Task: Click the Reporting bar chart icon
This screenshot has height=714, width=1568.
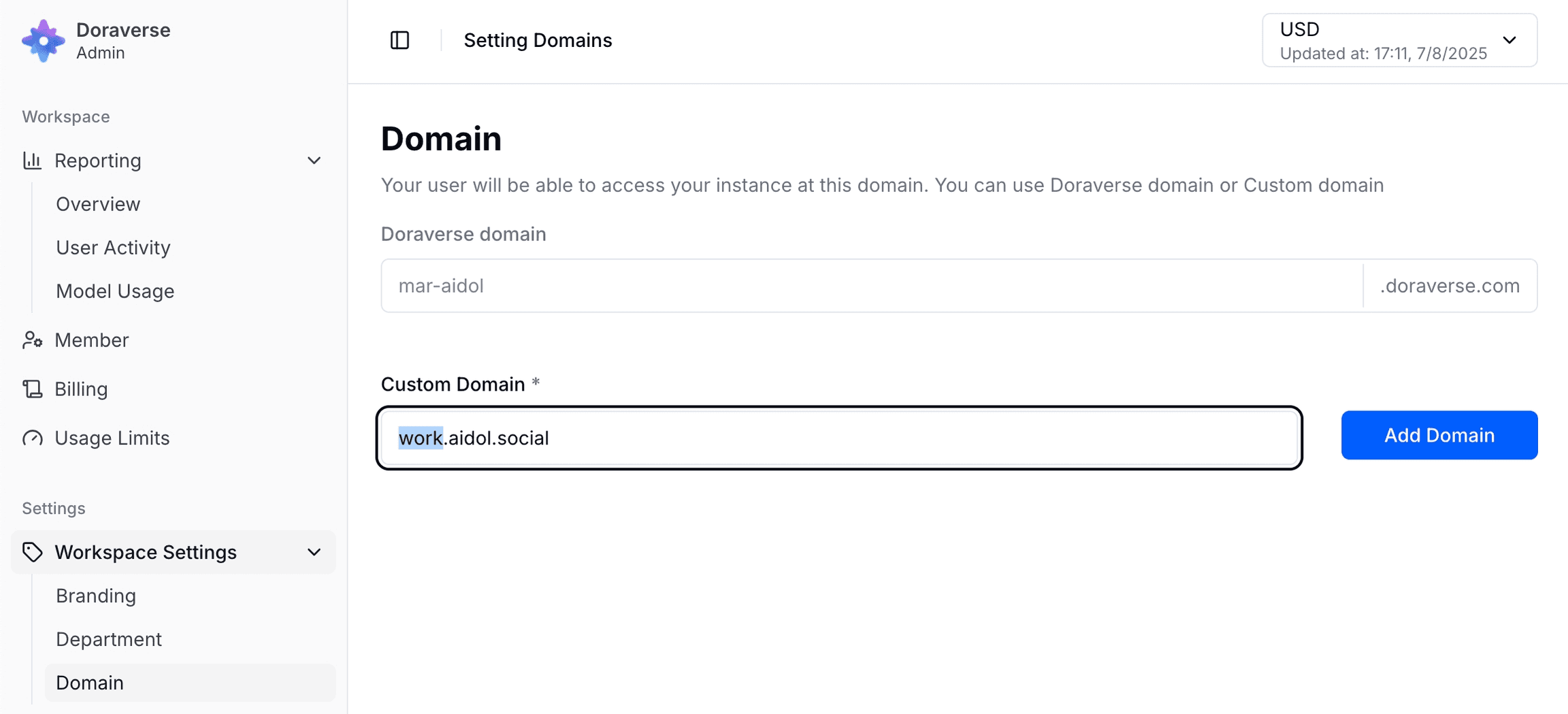Action: click(x=32, y=161)
